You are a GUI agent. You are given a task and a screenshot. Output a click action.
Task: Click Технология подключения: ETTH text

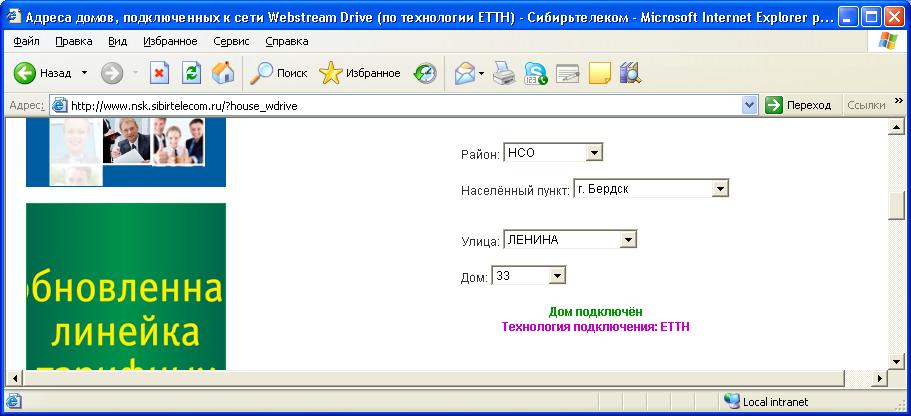(x=596, y=327)
